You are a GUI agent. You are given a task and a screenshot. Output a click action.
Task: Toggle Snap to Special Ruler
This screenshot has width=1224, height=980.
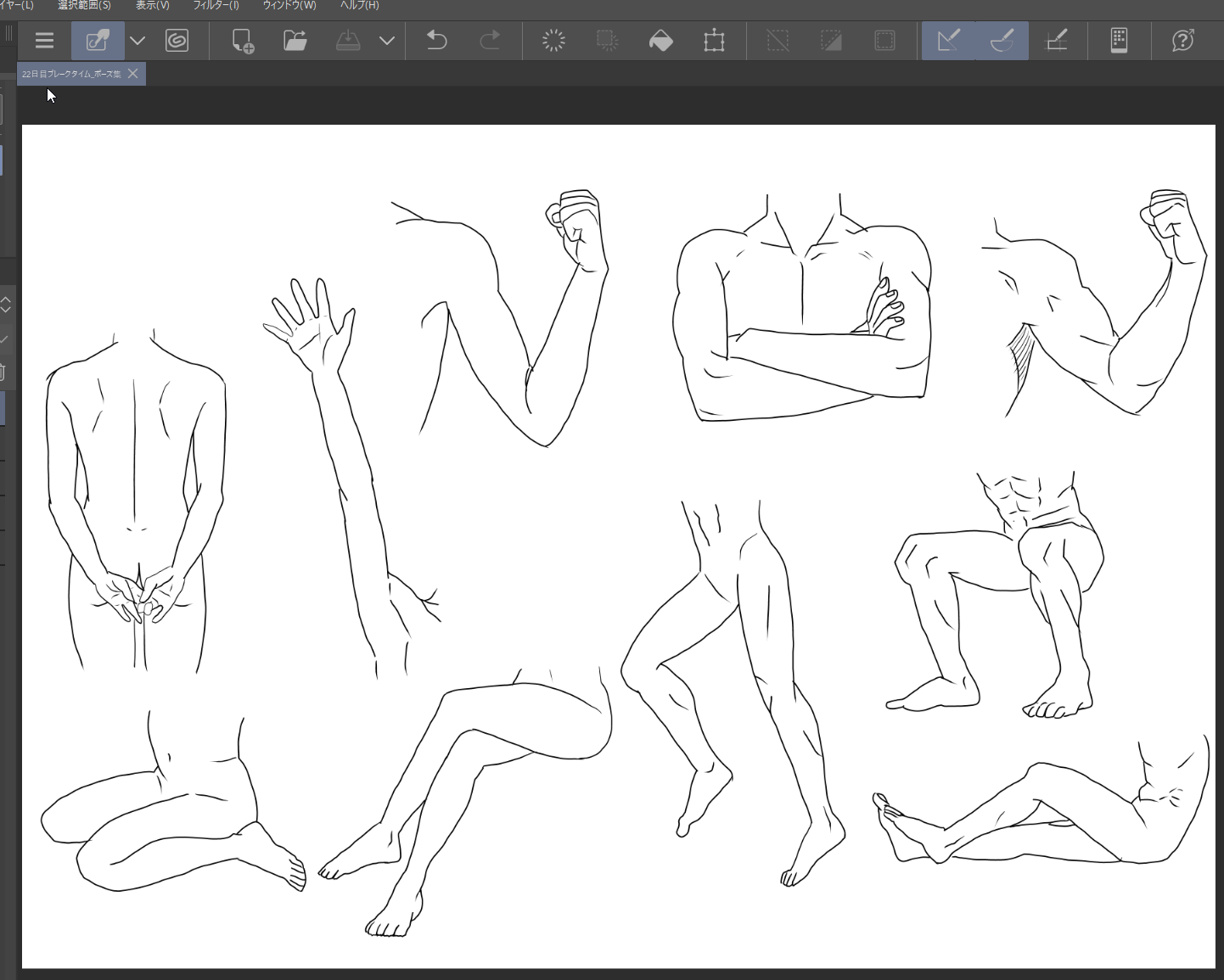coord(1002,41)
